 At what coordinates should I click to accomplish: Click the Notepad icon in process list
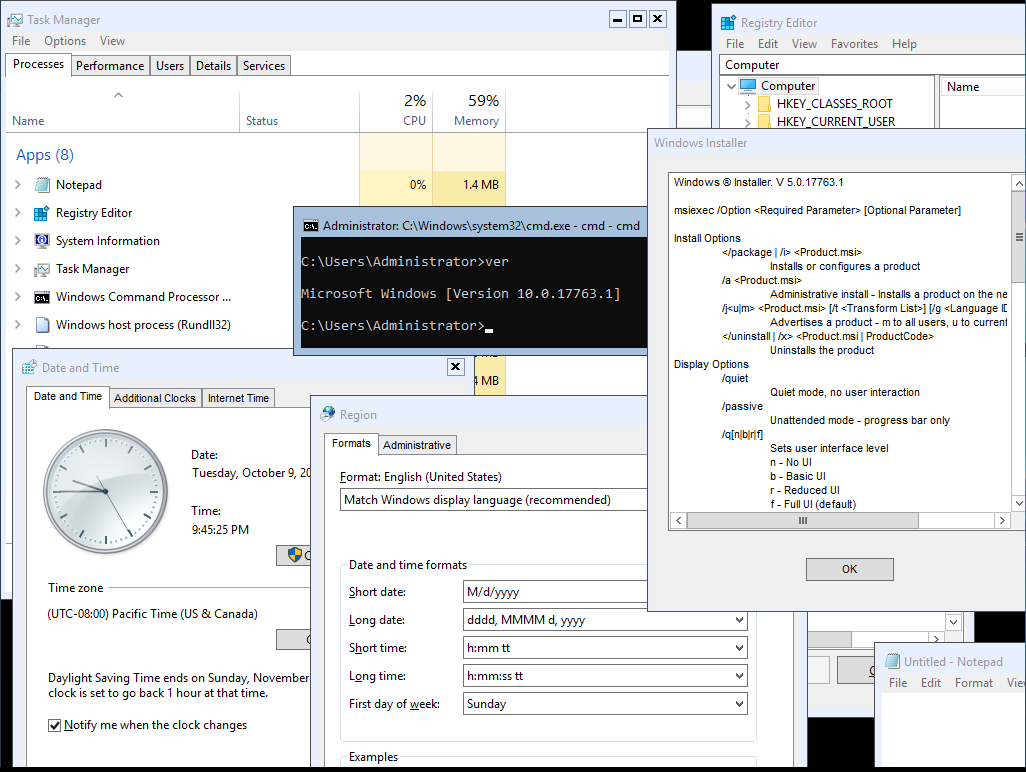42,185
